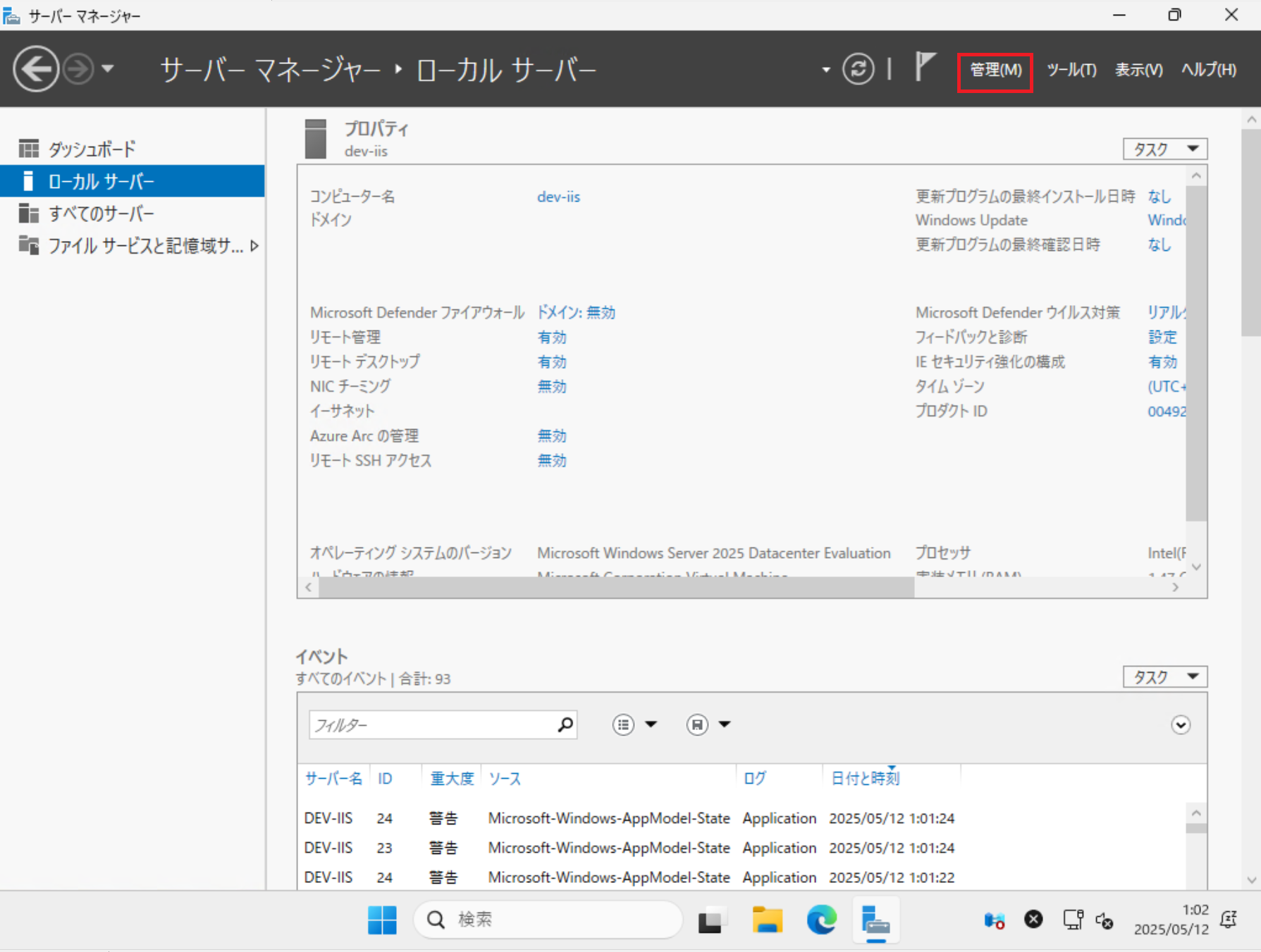Click the network tray icon
This screenshot has width=1261, height=952.
click(1073, 920)
